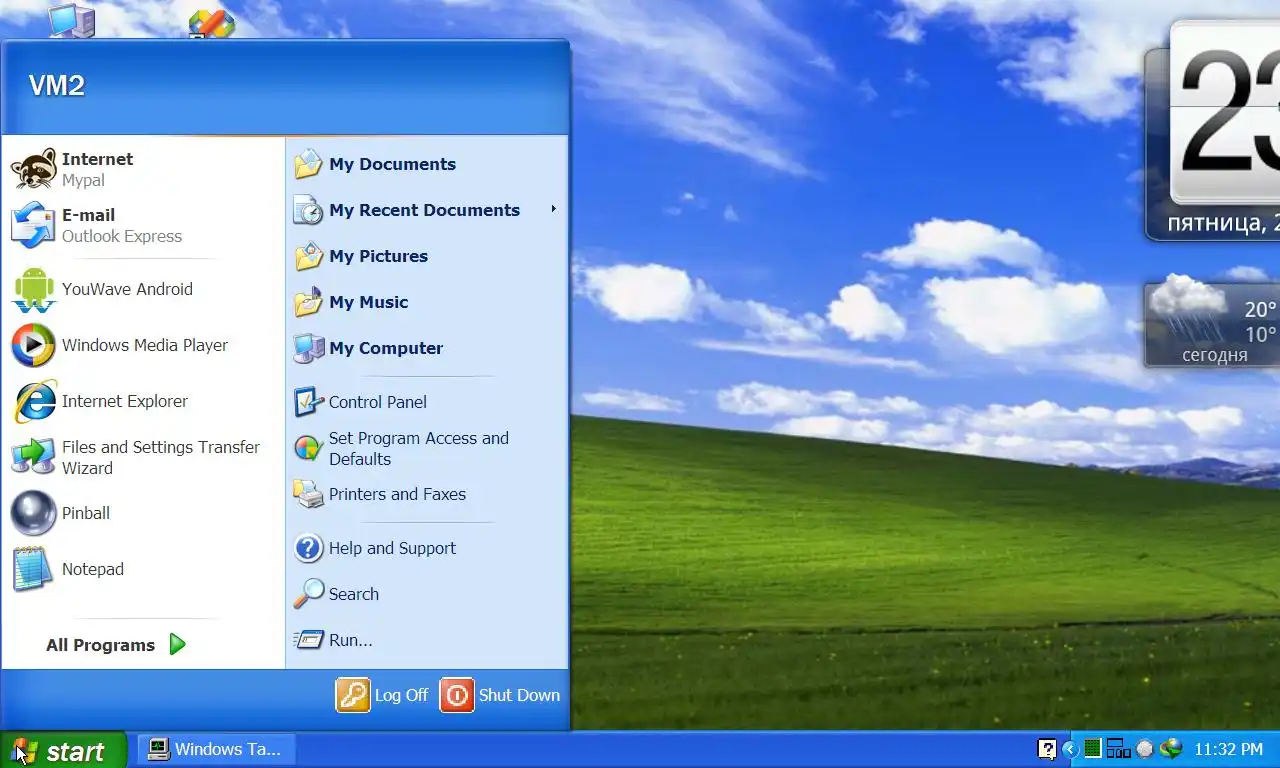1280x768 pixels.
Task: Launch Pinball game
Action: point(143,513)
